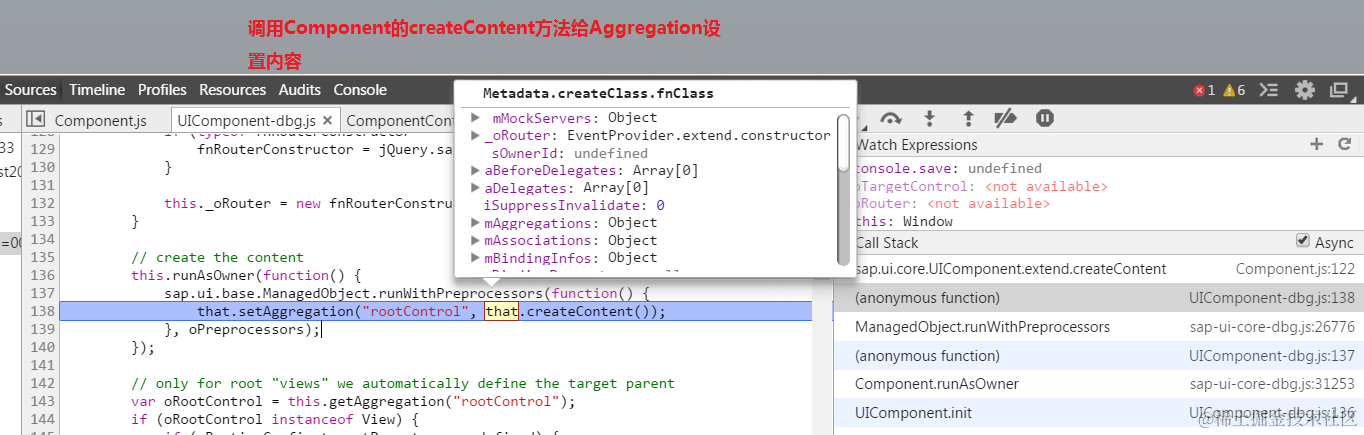Screen dimensions: 1364x435
Task: Set breakpoint on line number 138
Action: (41, 311)
